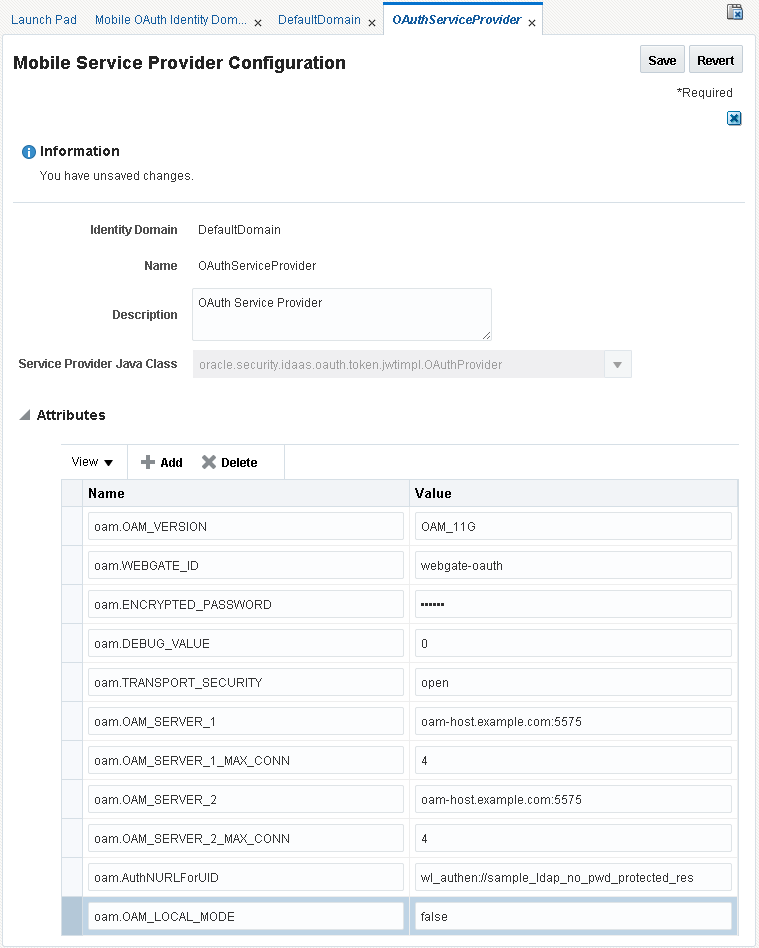Click the blue Information icon
Screen dimensions: 759x948
(x=28, y=152)
